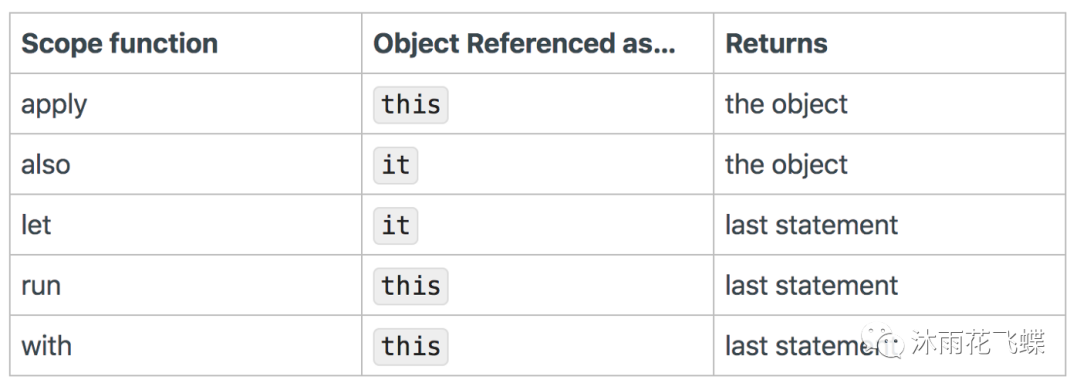Click the 'Object Referenced as...' header
The width and height of the screenshot is (1080, 390).
(x=524, y=43)
